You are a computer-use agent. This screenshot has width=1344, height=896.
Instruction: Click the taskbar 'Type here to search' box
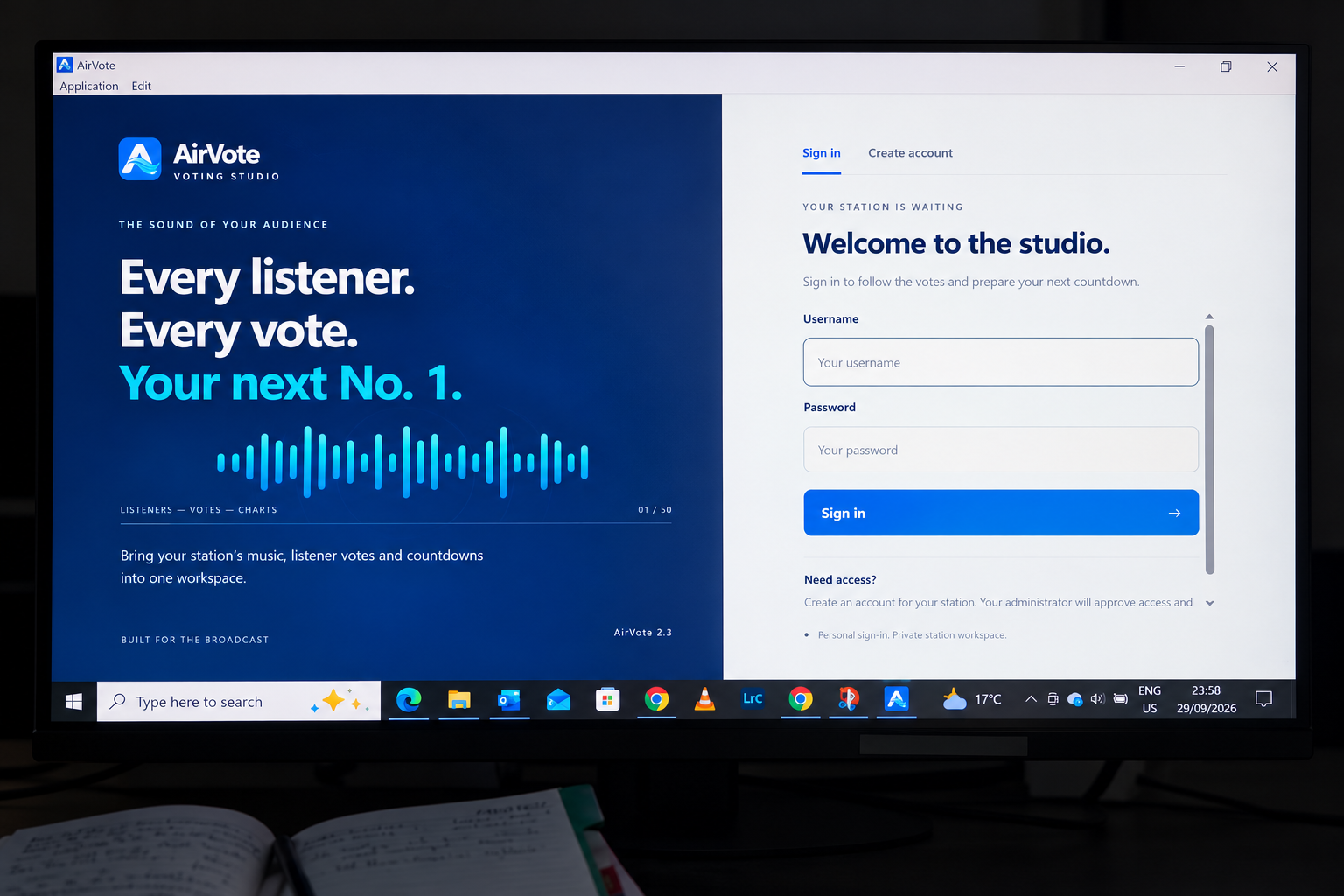[x=239, y=702]
